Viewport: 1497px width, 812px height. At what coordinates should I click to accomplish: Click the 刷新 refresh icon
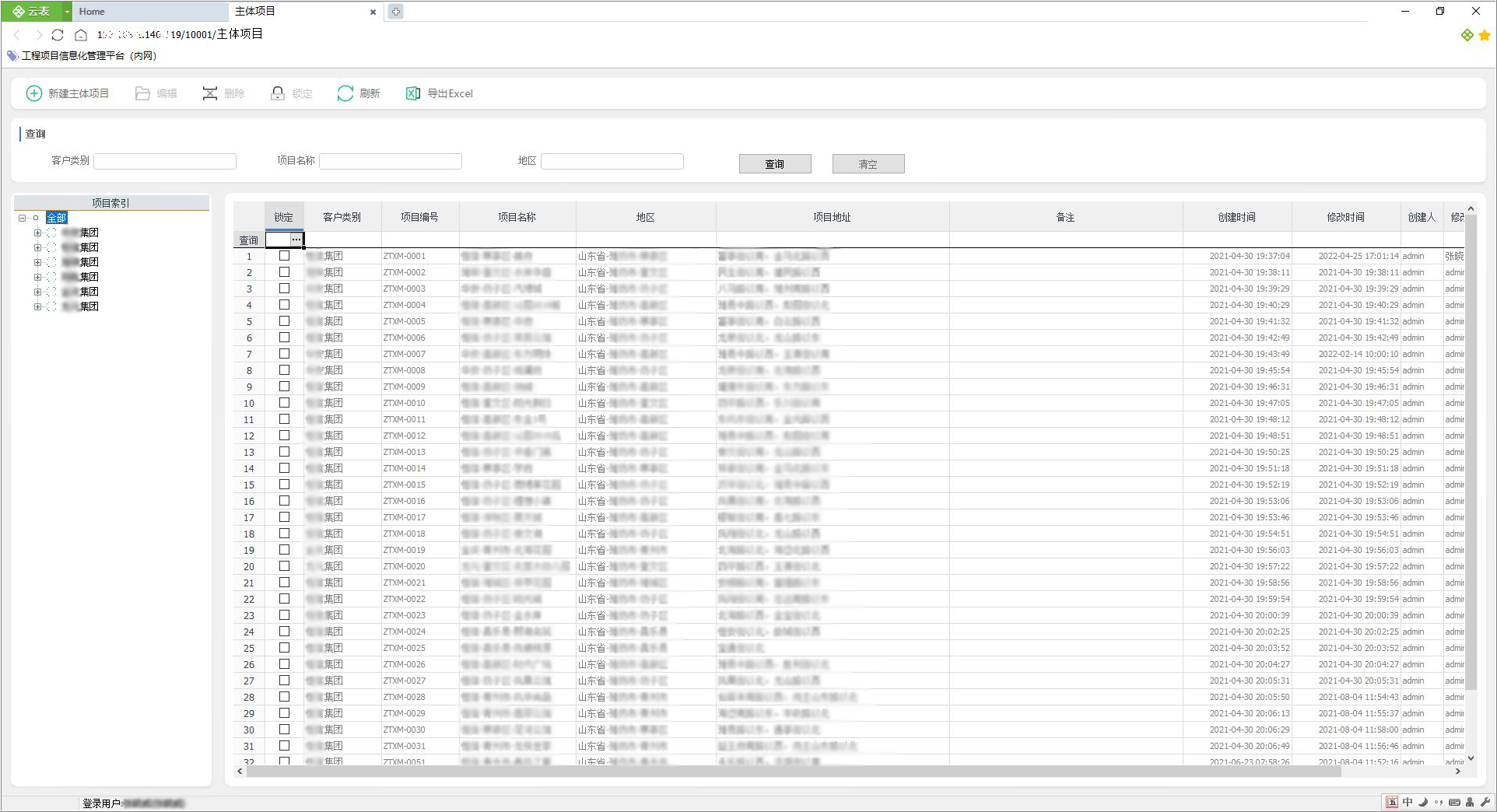click(345, 93)
